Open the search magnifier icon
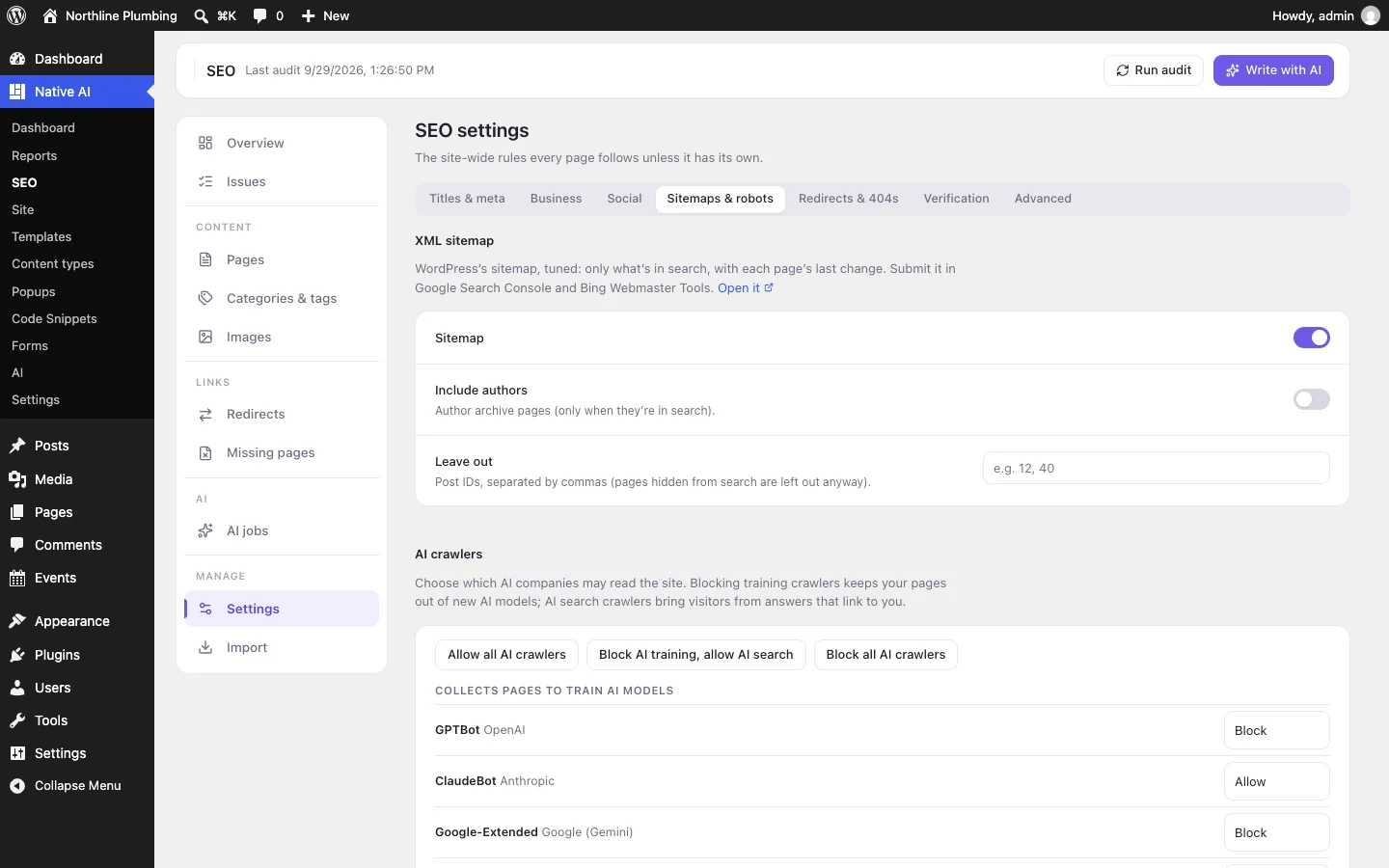 (201, 15)
